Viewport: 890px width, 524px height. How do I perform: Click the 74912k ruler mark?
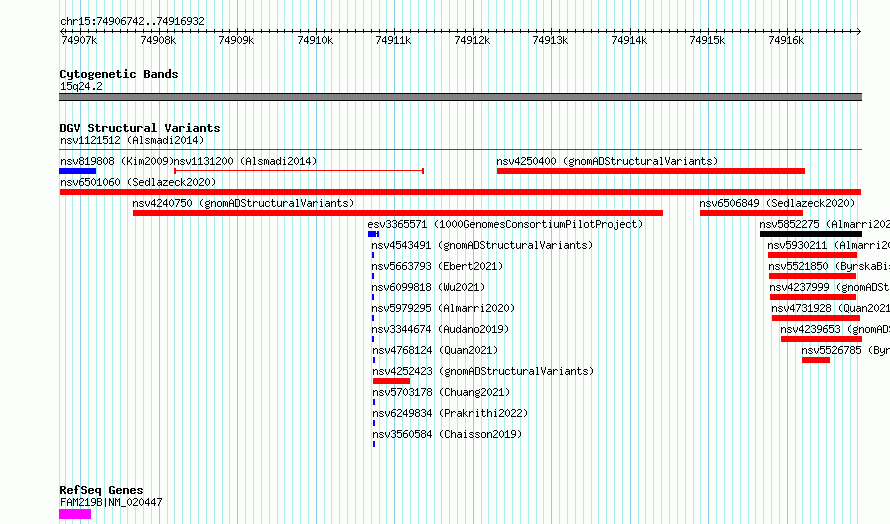[x=472, y=40]
